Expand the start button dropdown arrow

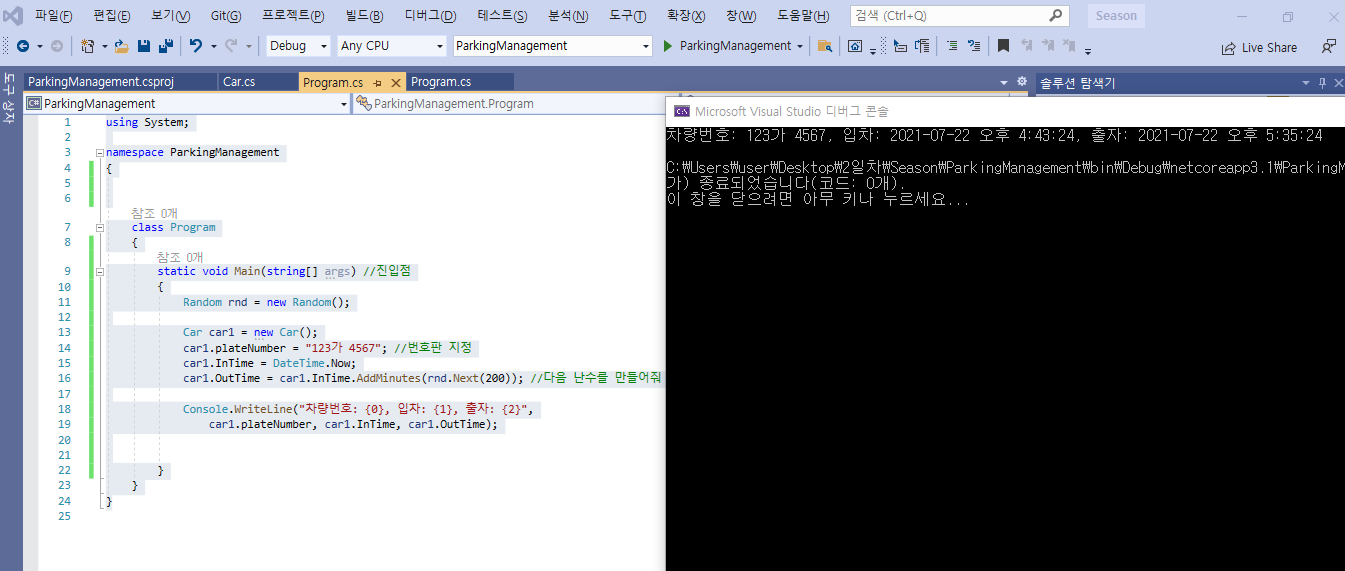tap(800, 46)
